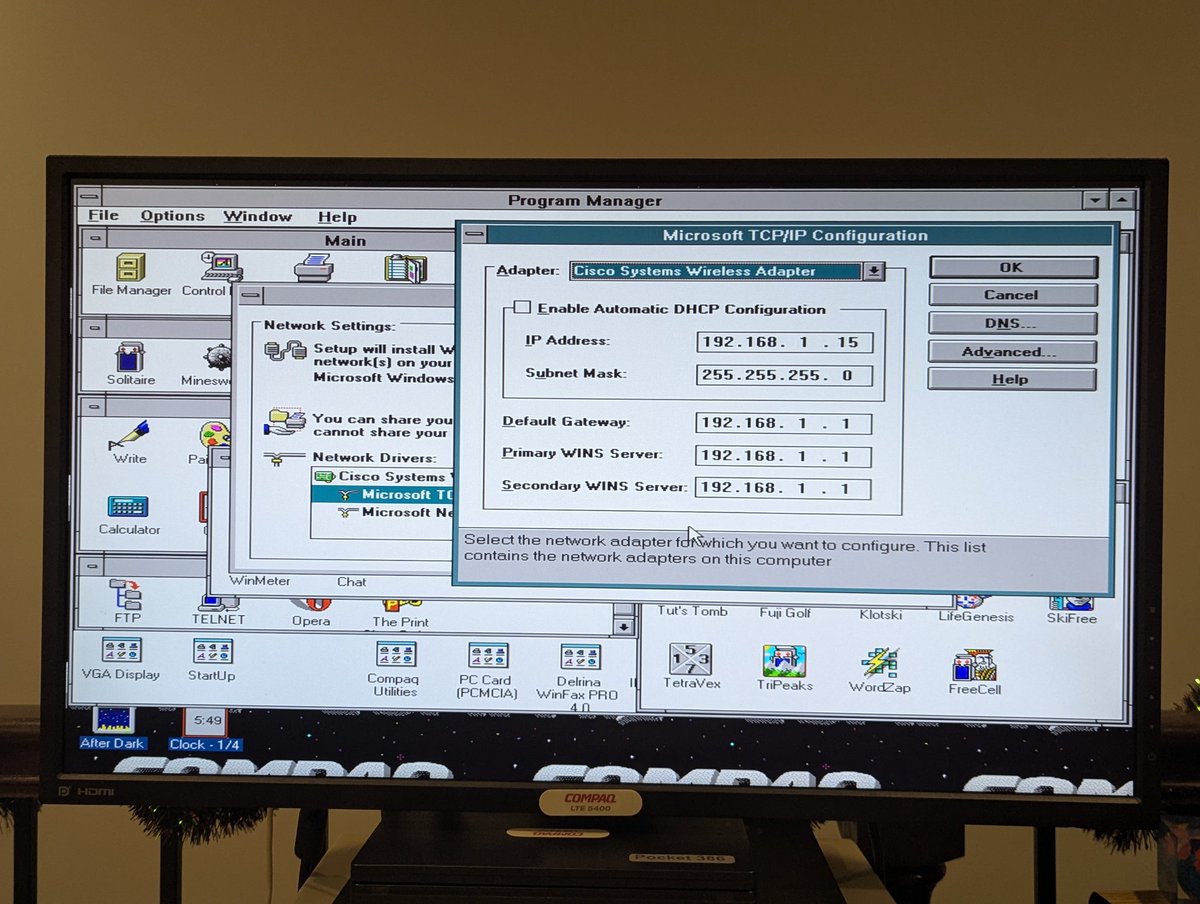Click the scroll down arrow beside The Print Shop
This screenshot has height=904, width=1200.
click(x=624, y=627)
